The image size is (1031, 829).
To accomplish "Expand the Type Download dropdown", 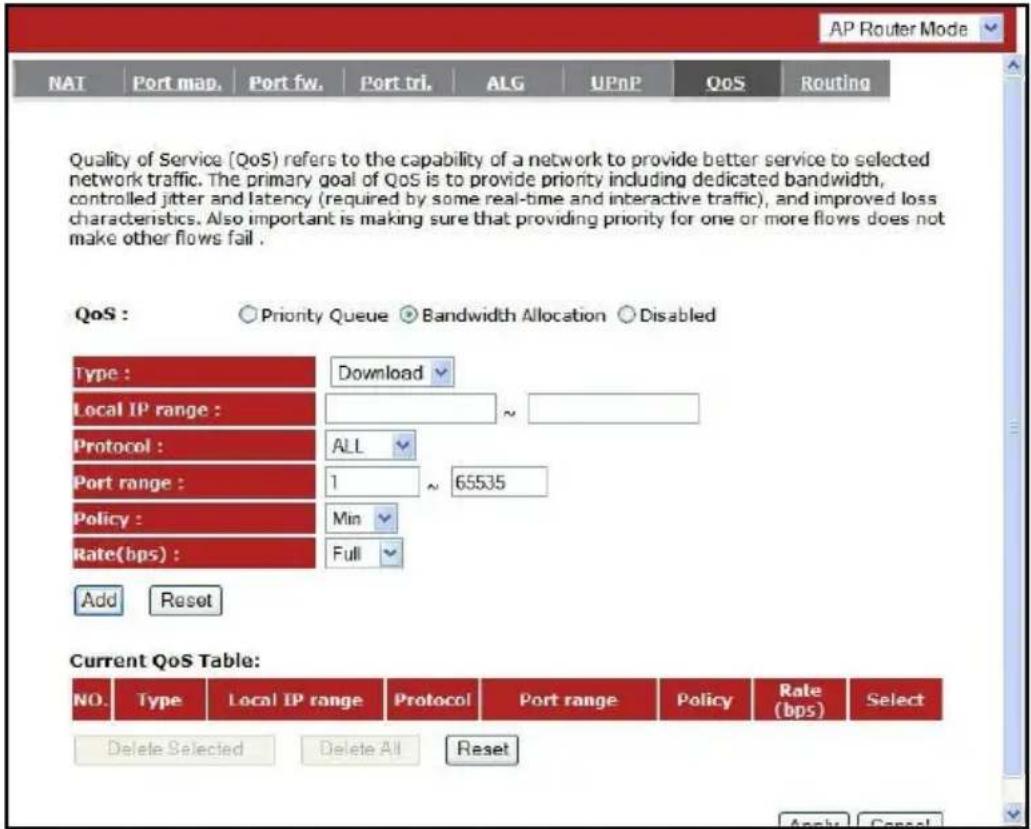I will (392, 373).
